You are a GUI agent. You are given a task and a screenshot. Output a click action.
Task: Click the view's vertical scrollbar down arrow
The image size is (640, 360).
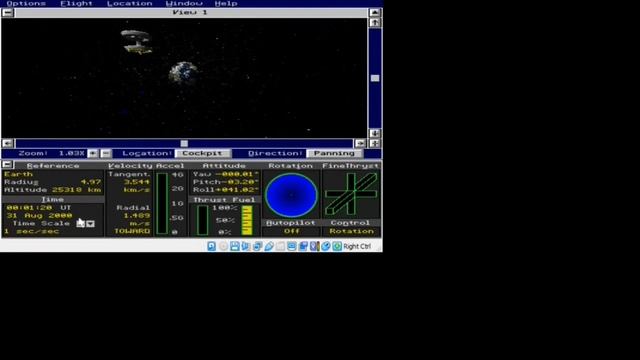click(375, 133)
